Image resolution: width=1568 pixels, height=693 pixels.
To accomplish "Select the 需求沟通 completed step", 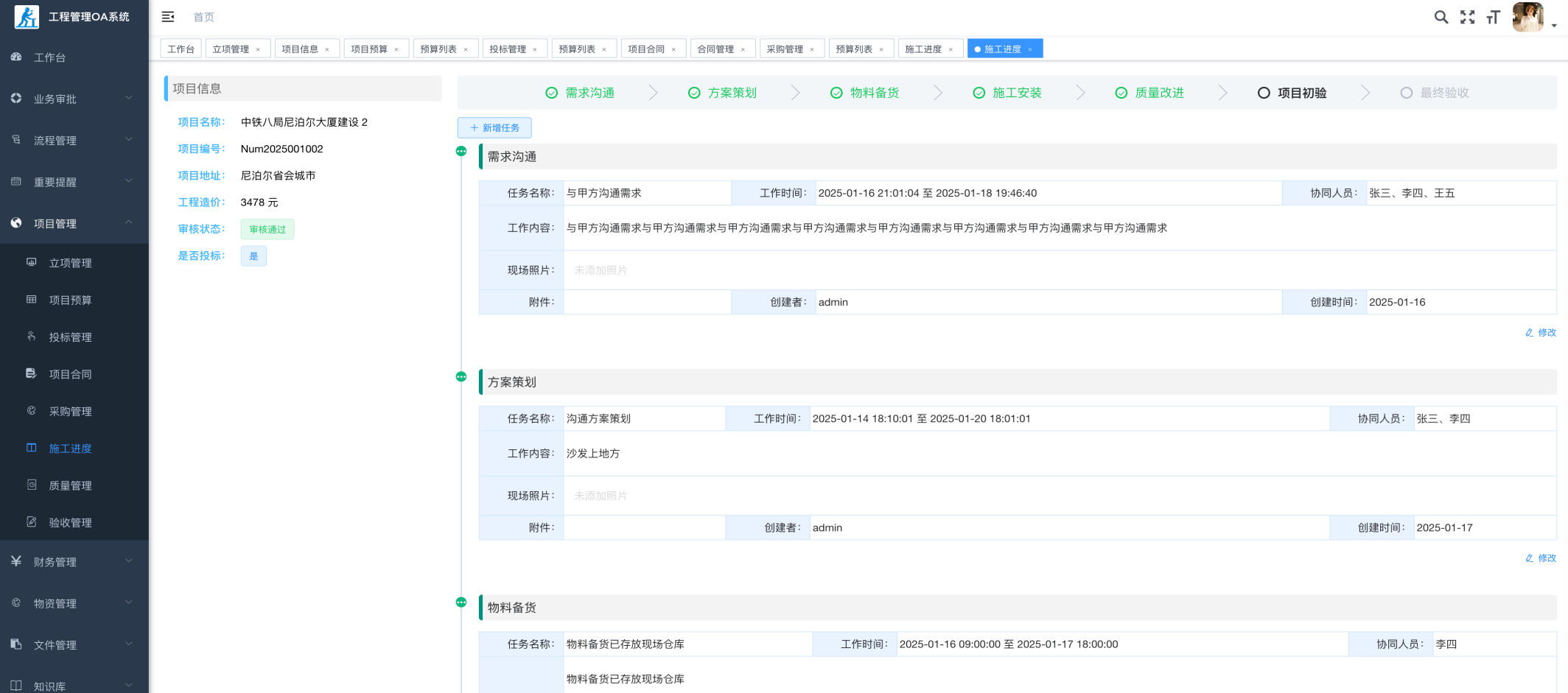I will [580, 93].
